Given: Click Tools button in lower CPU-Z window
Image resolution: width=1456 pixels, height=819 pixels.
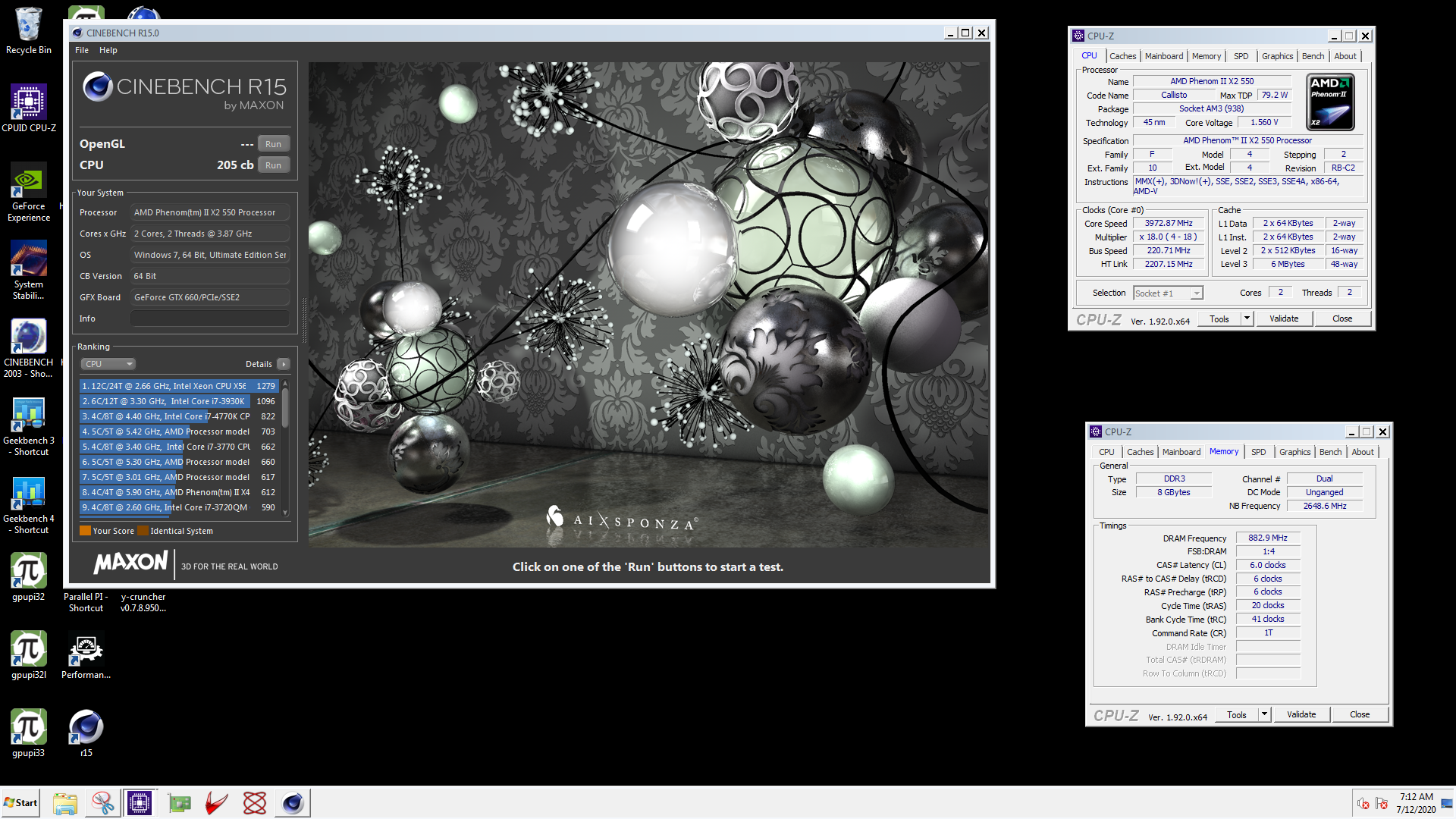Looking at the screenshot, I should (1237, 715).
